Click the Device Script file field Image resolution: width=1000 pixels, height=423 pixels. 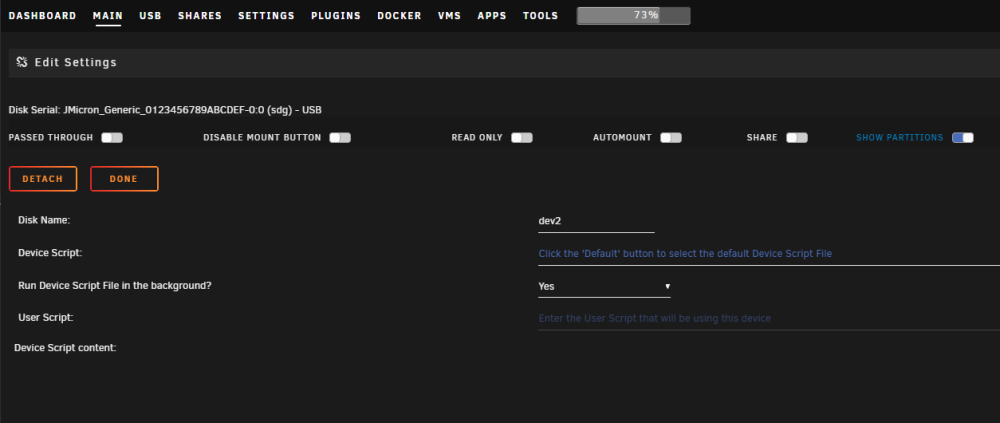(x=769, y=254)
